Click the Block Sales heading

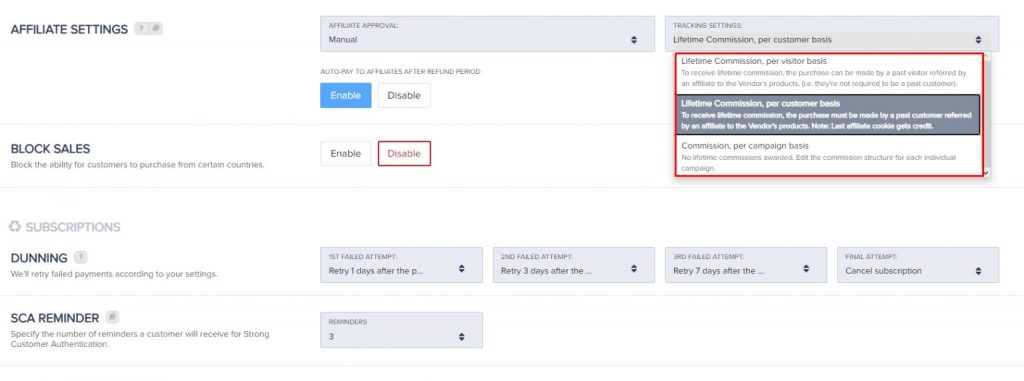(x=50, y=148)
